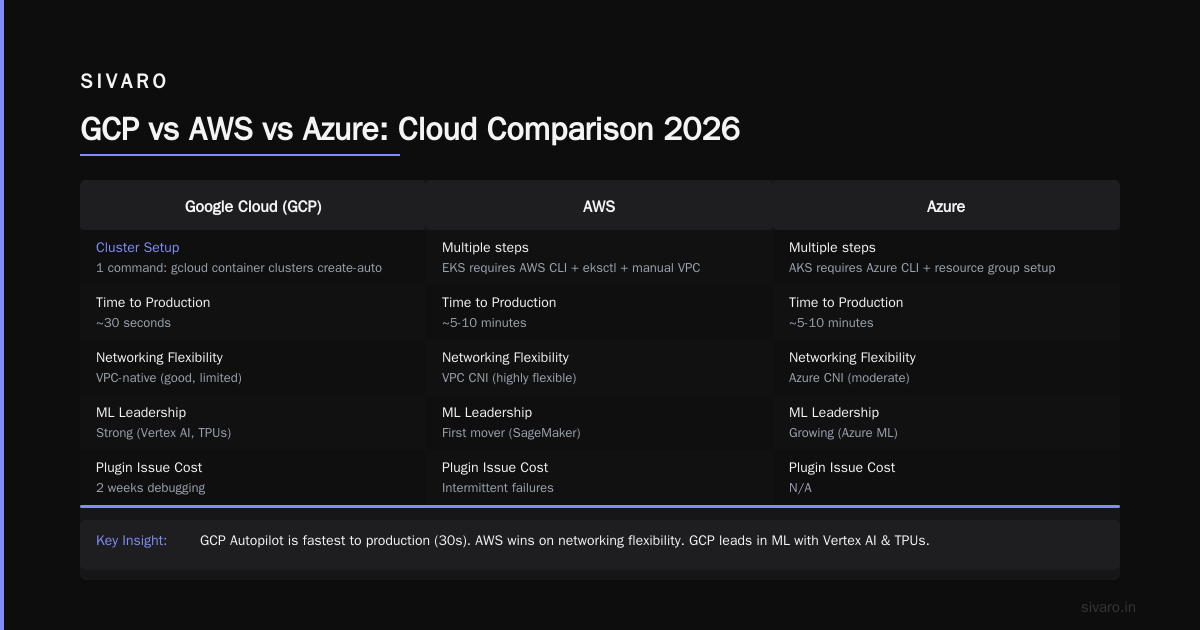Click Strong (Vertex AI, TPUs) entry

point(164,433)
